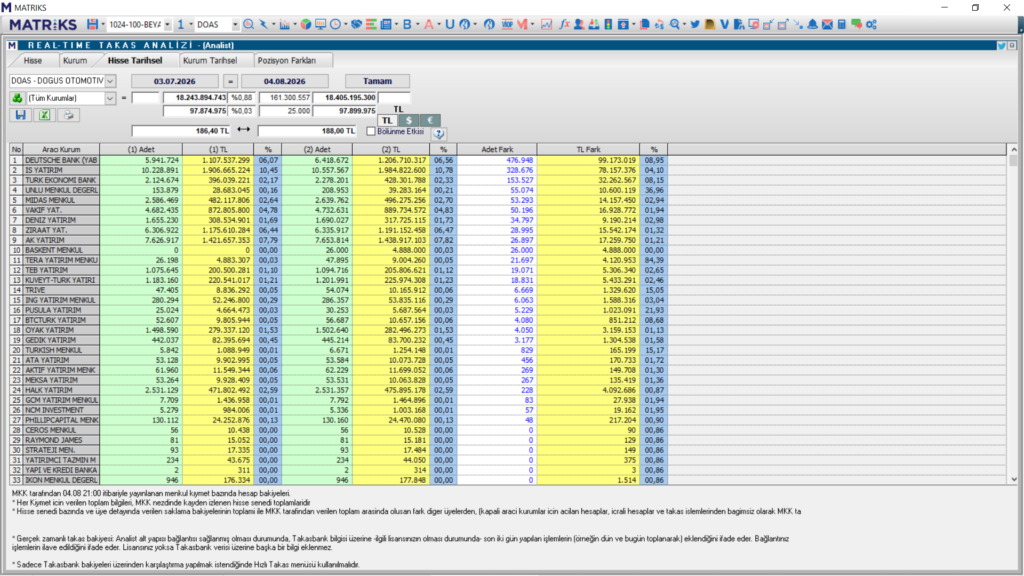The width and height of the screenshot is (1024, 576).
Task: Export table with the Excel icon
Action: pos(44,115)
